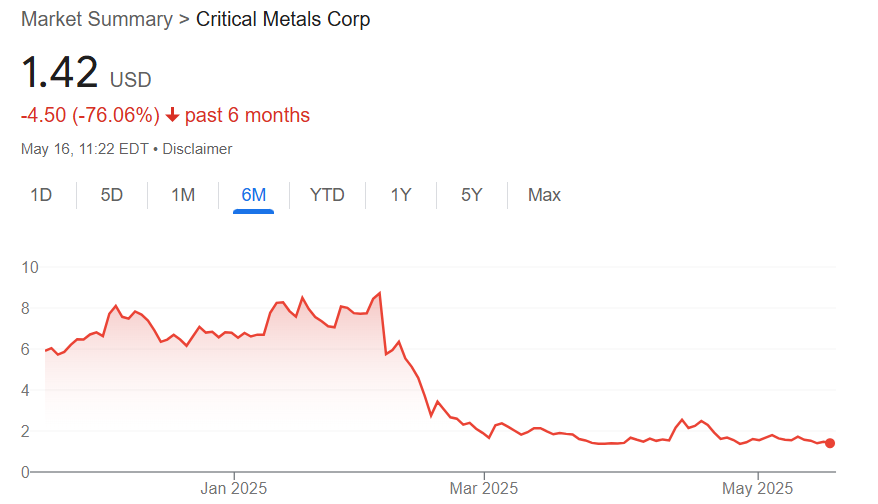Click the May 2025 axis label
This screenshot has height=504, width=878.
pyautogui.click(x=758, y=488)
